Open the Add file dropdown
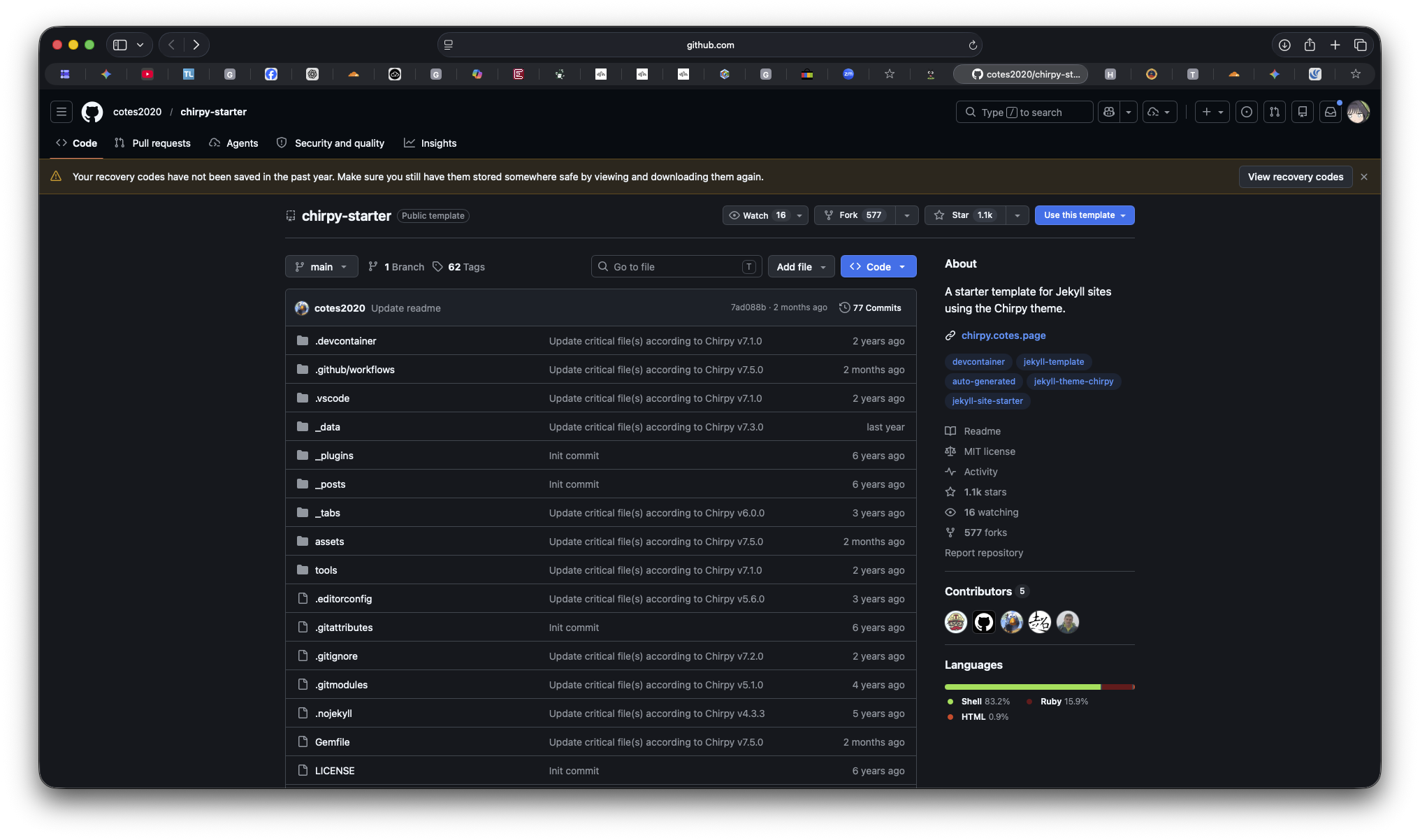Image resolution: width=1420 pixels, height=840 pixels. tap(801, 267)
